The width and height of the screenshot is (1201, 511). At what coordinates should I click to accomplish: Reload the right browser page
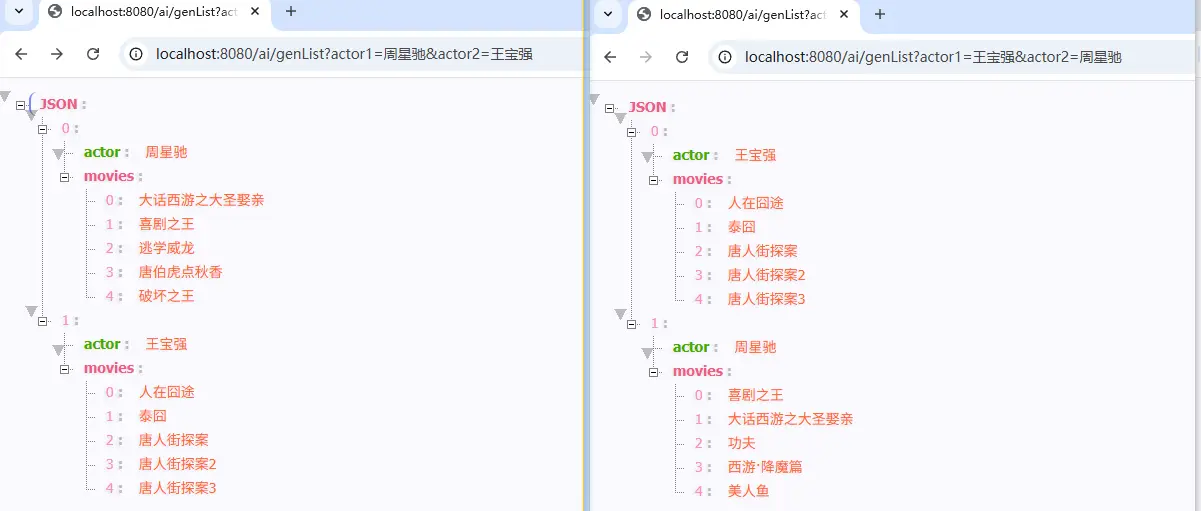coord(682,57)
